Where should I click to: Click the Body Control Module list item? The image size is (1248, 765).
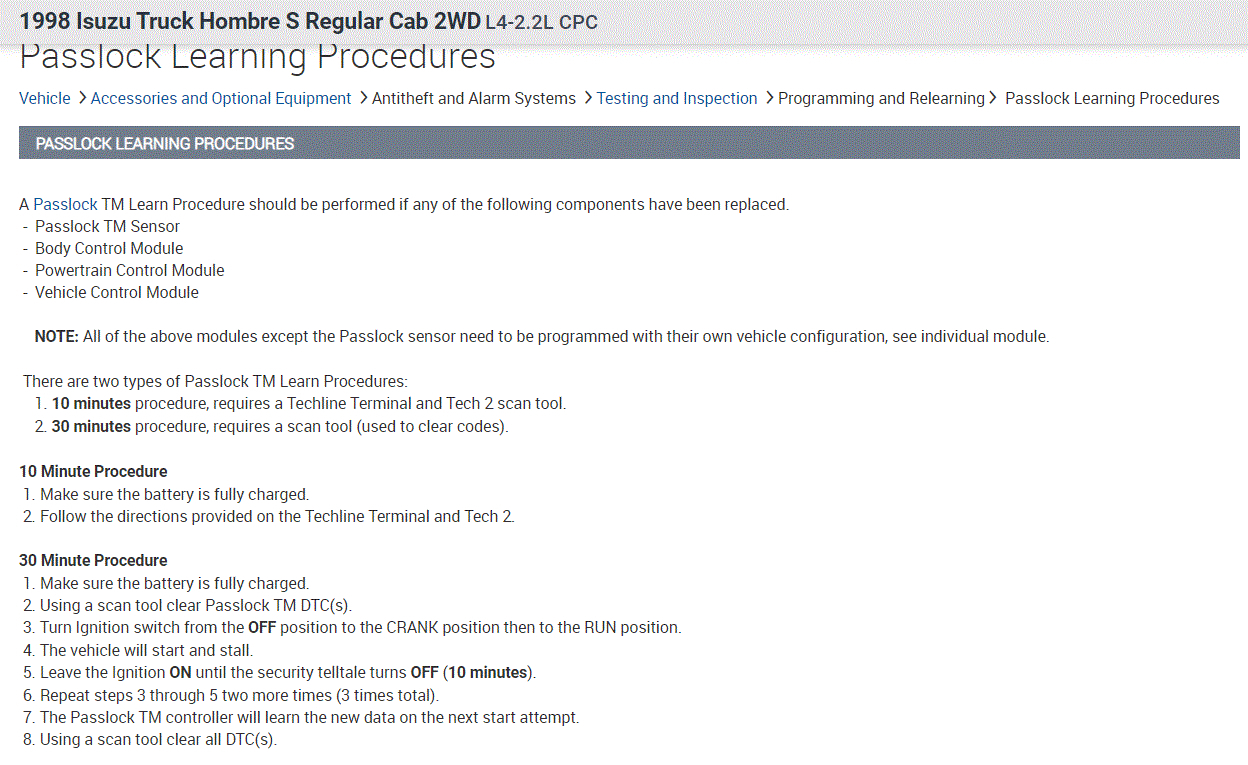[x=109, y=248]
